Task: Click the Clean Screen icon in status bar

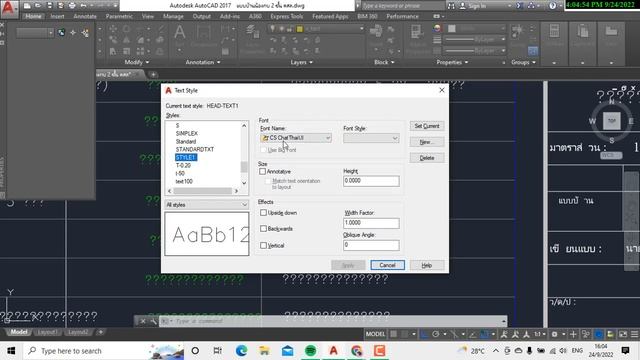Action: click(x=623, y=334)
